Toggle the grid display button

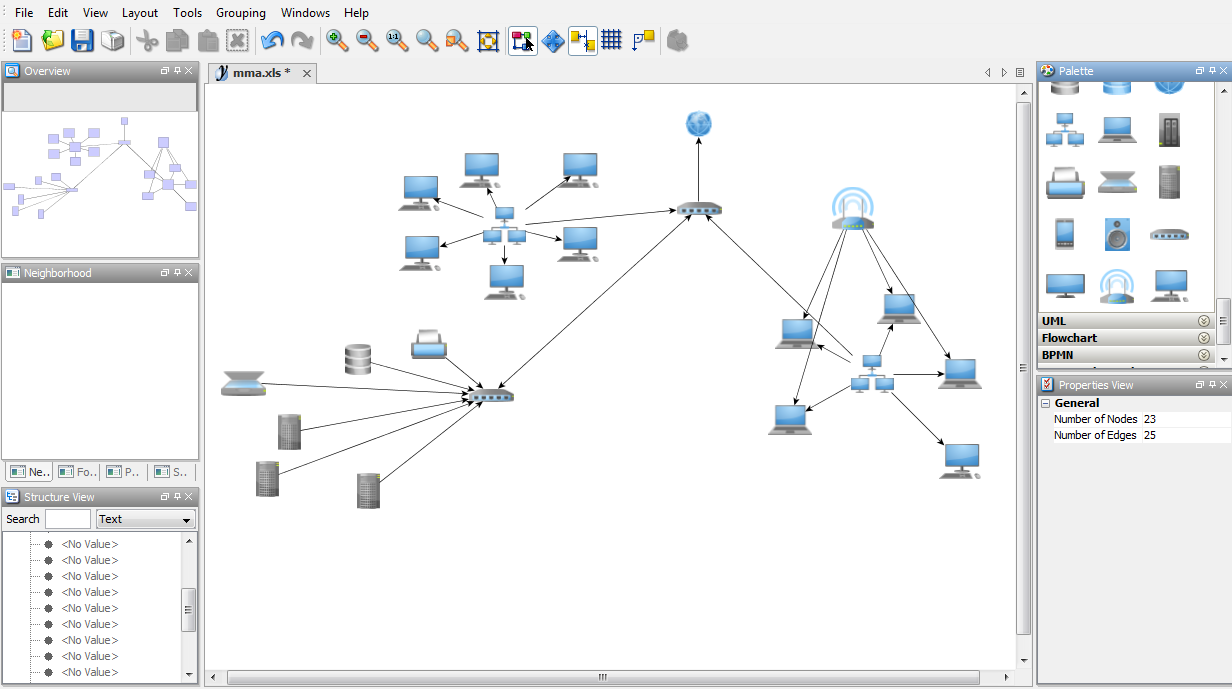pyautogui.click(x=612, y=40)
